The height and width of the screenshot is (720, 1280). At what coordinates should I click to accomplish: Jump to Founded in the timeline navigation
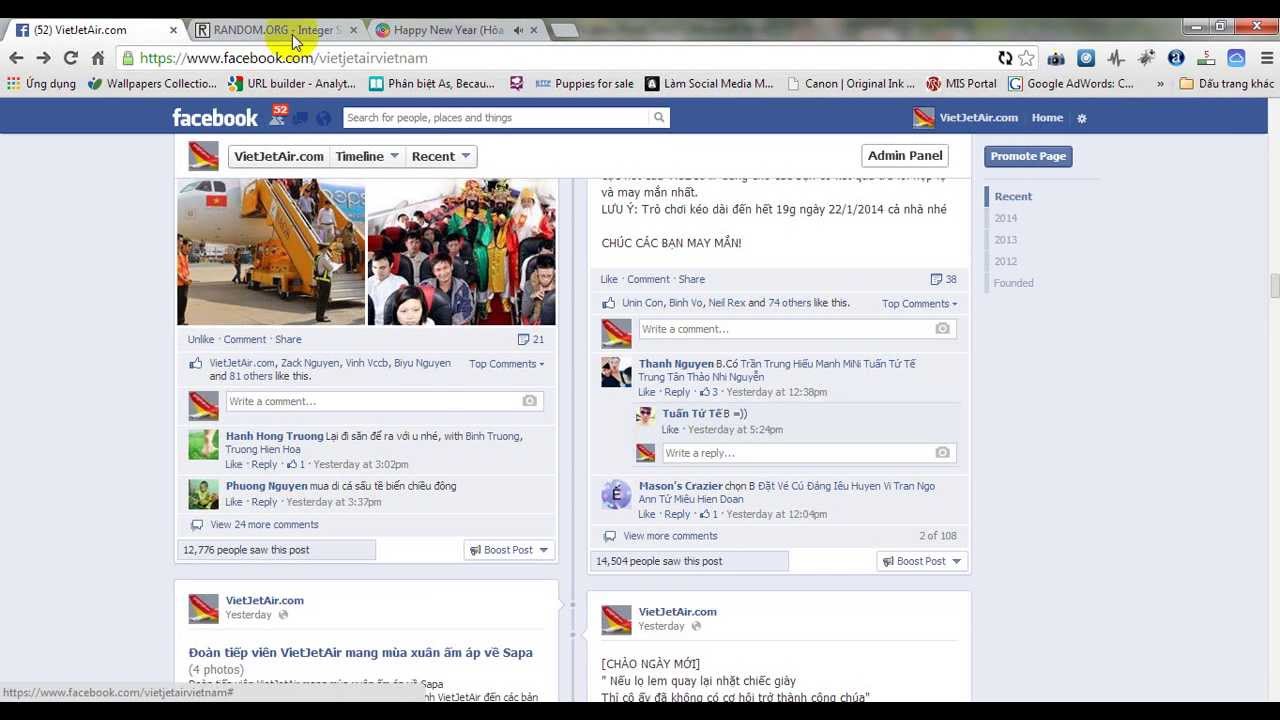[1013, 283]
